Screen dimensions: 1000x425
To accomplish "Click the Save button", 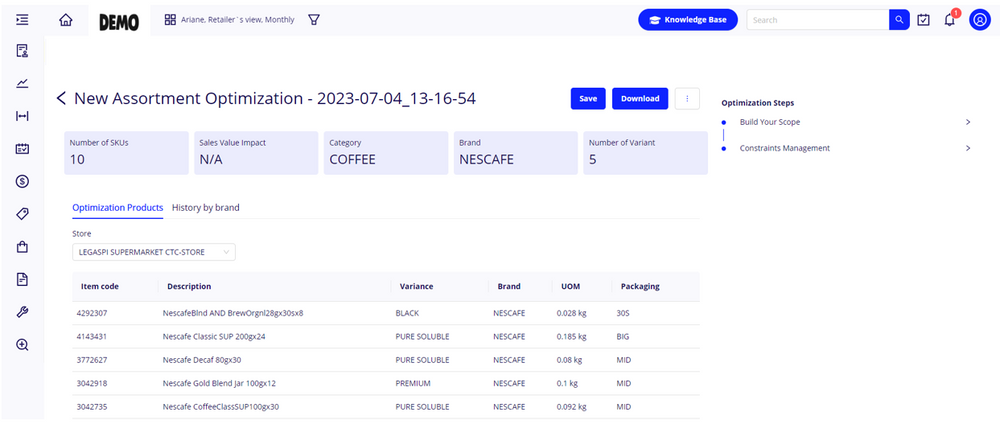I will pos(588,98).
